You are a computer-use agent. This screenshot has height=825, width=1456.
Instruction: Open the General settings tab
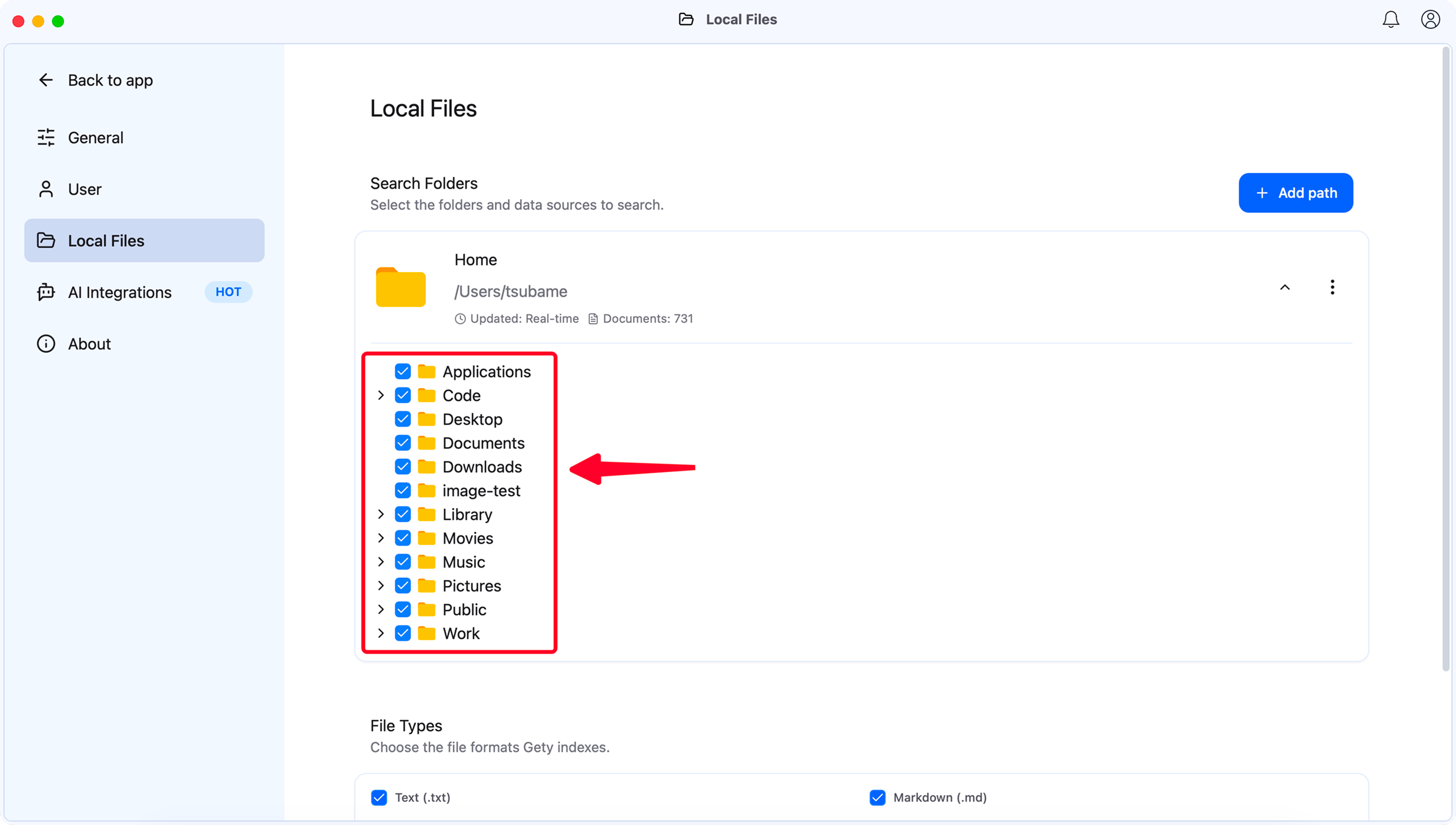(x=95, y=138)
